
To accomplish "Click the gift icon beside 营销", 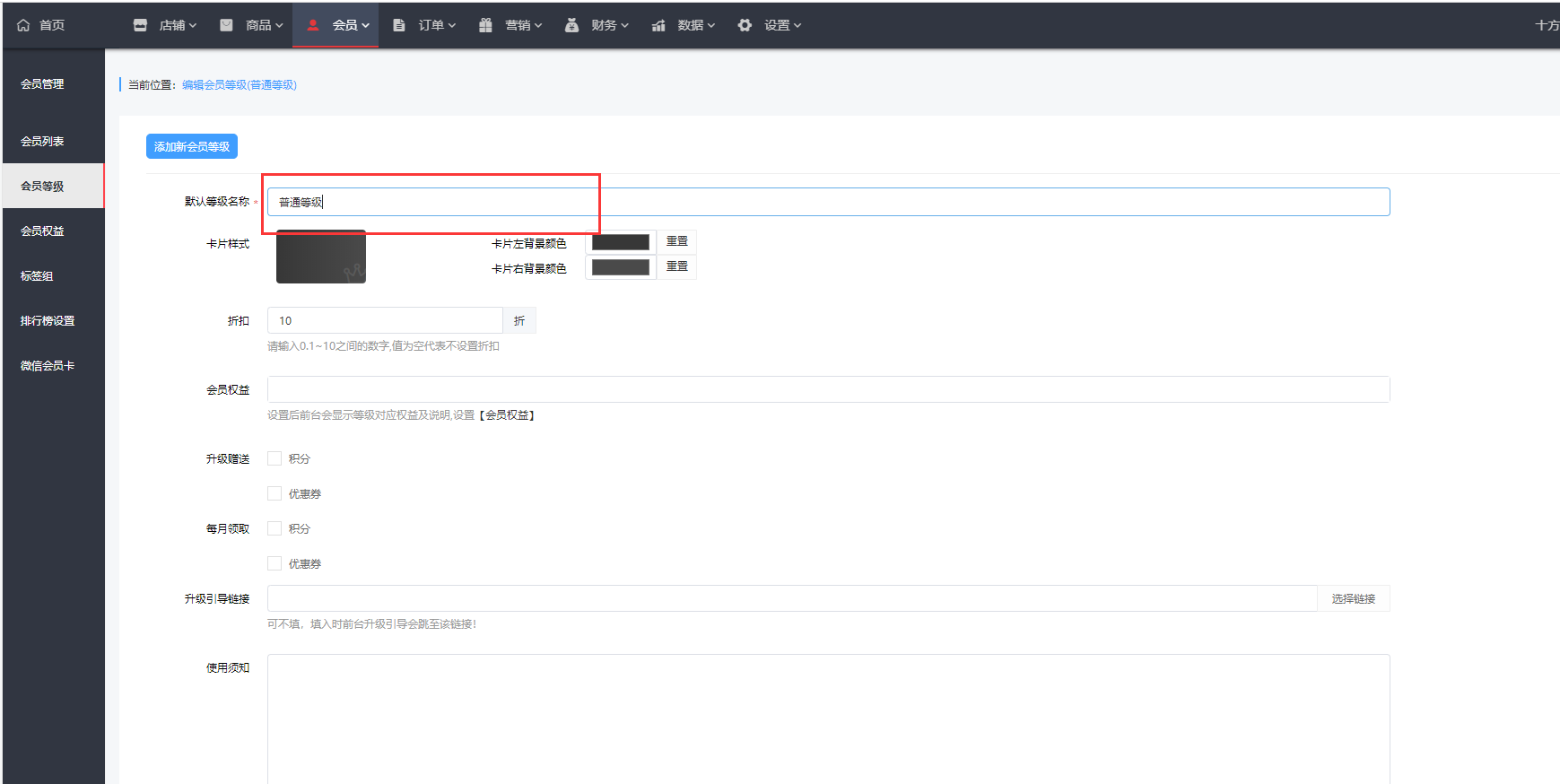I will tap(485, 25).
